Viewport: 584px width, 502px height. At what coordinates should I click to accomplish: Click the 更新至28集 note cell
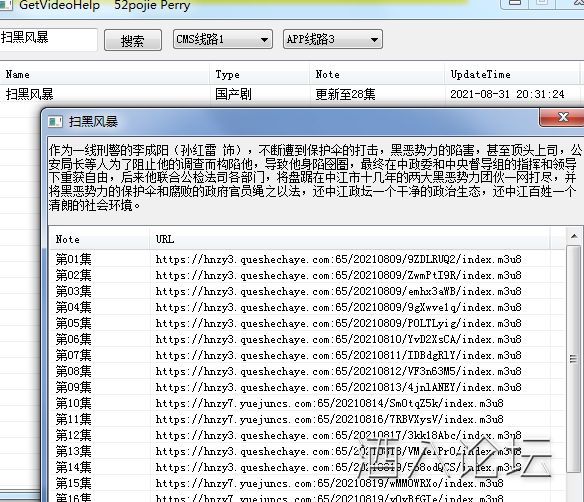click(x=345, y=94)
